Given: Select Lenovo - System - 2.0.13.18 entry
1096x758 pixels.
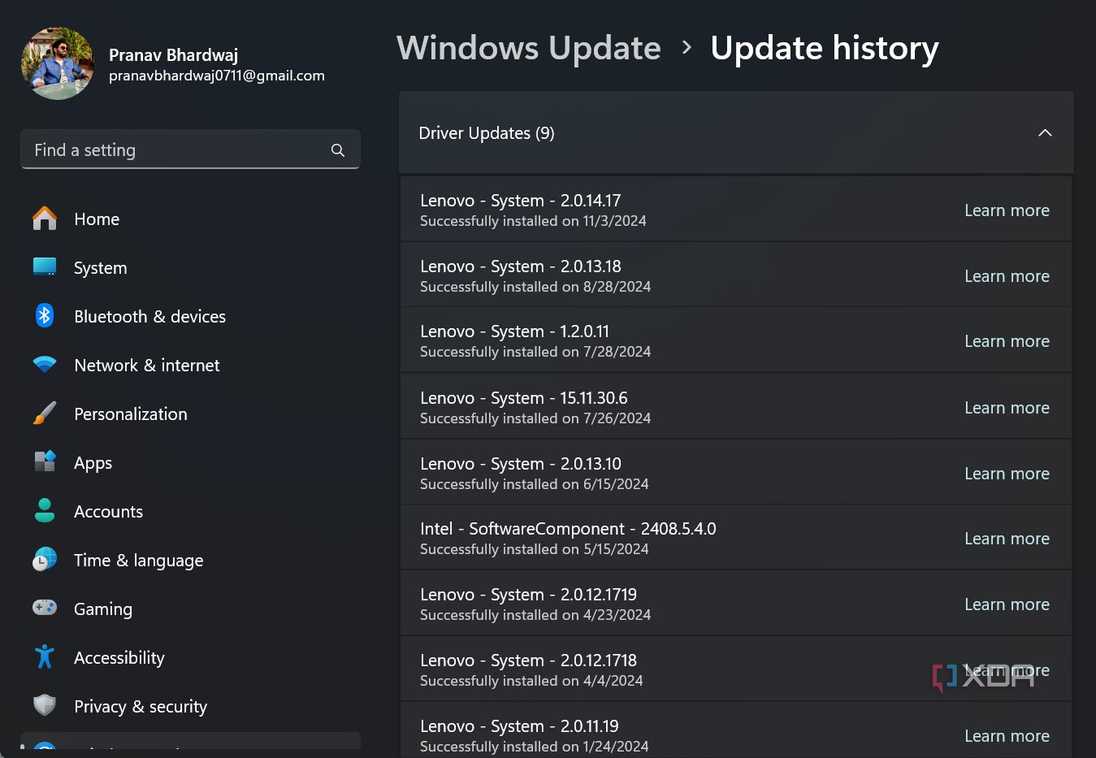Looking at the screenshot, I should 736,276.
